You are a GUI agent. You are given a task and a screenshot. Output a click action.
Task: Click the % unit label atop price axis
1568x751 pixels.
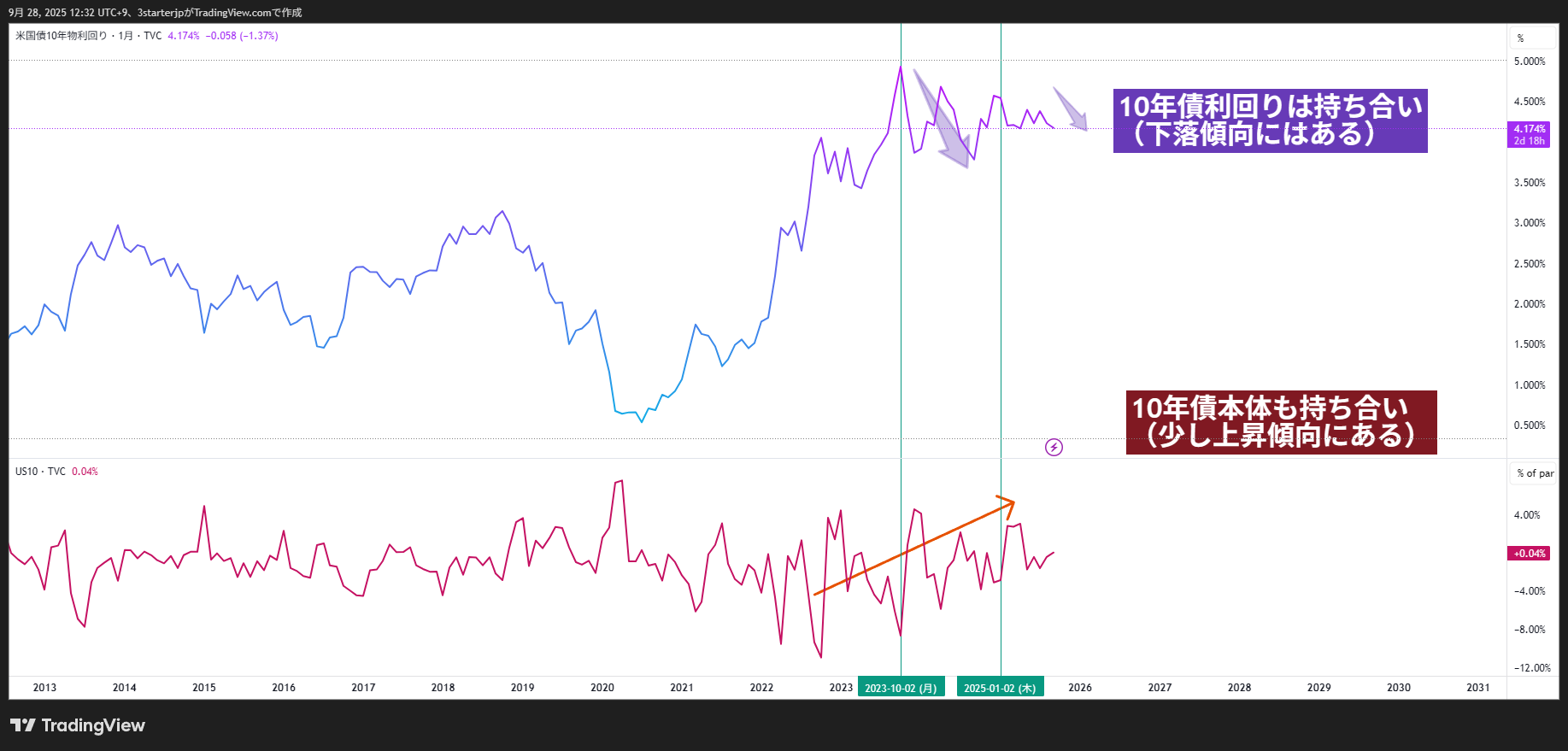[1520, 38]
